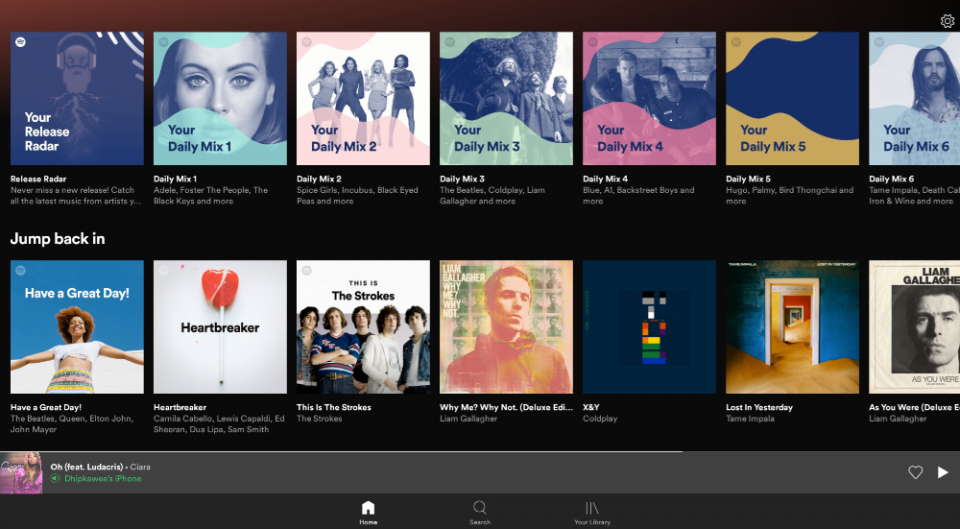The width and height of the screenshot is (960, 529).
Task: Click the song title Oh (feat. Ludacris)
Action: click(x=87, y=467)
